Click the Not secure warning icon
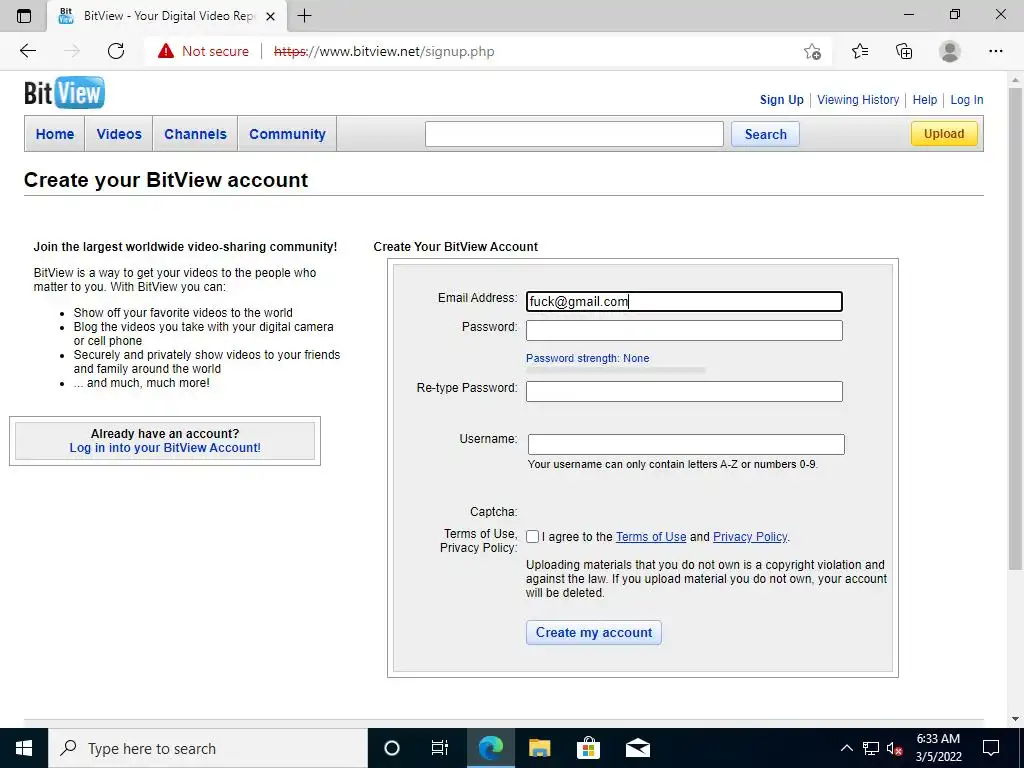The image size is (1024, 768). point(166,51)
